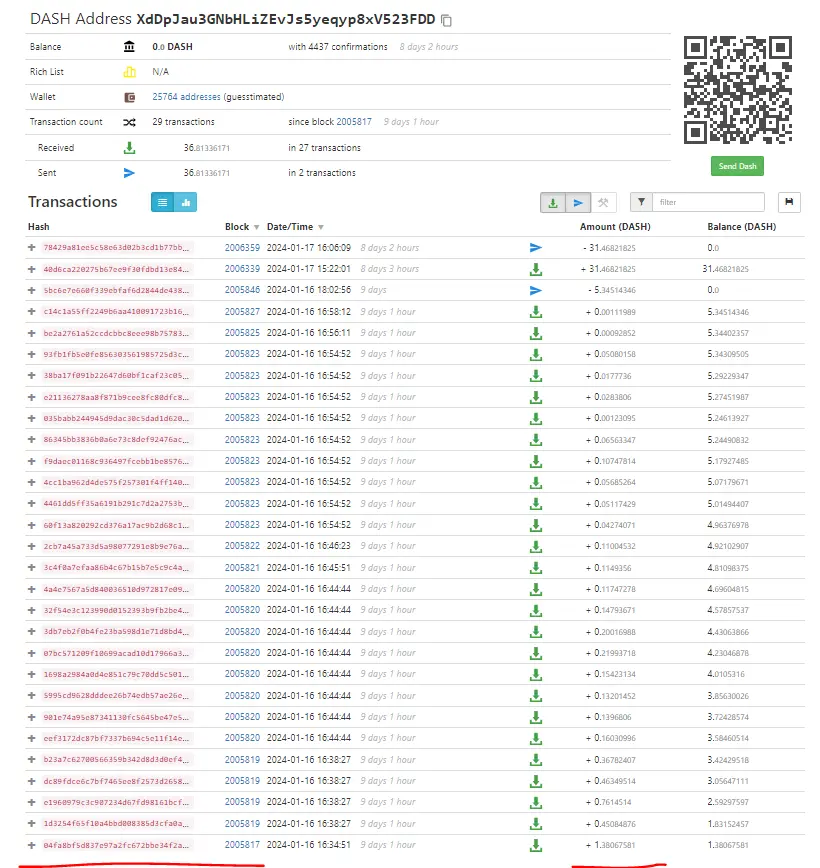Click received icon for +31.46821825 transaction
Screen dimensions: 820x868
(535, 270)
